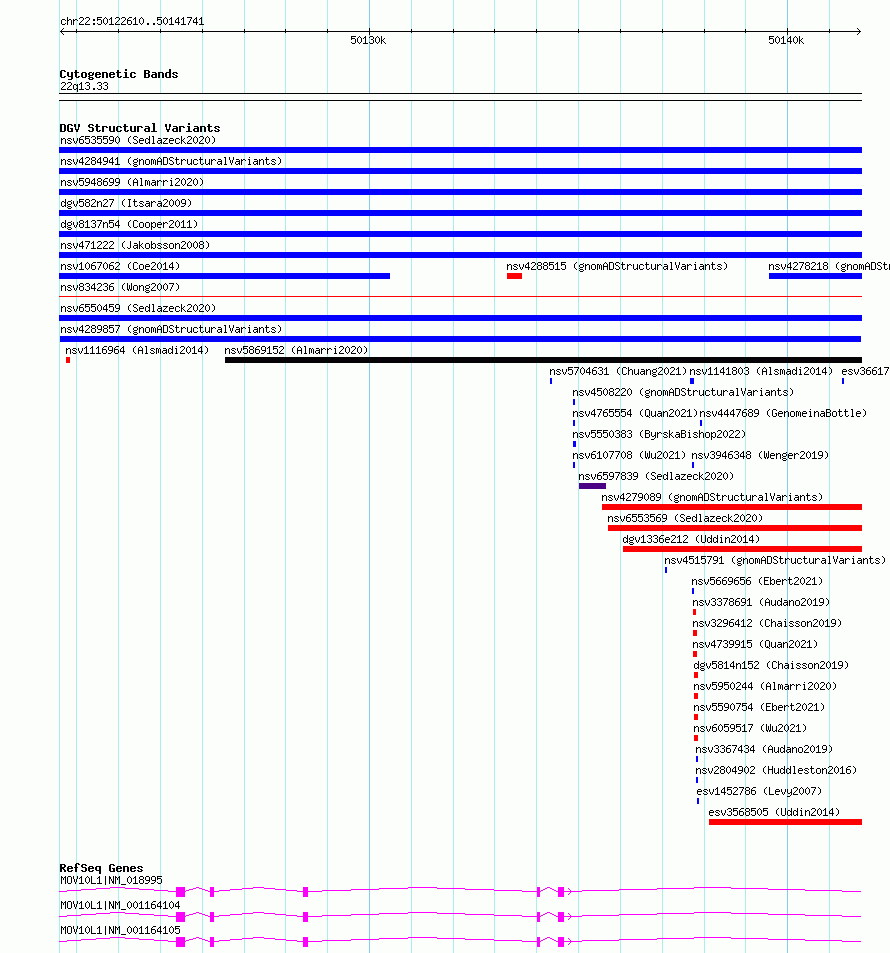
Task: Click the nsv6107708 (Wu2021) label
Action: point(629,455)
